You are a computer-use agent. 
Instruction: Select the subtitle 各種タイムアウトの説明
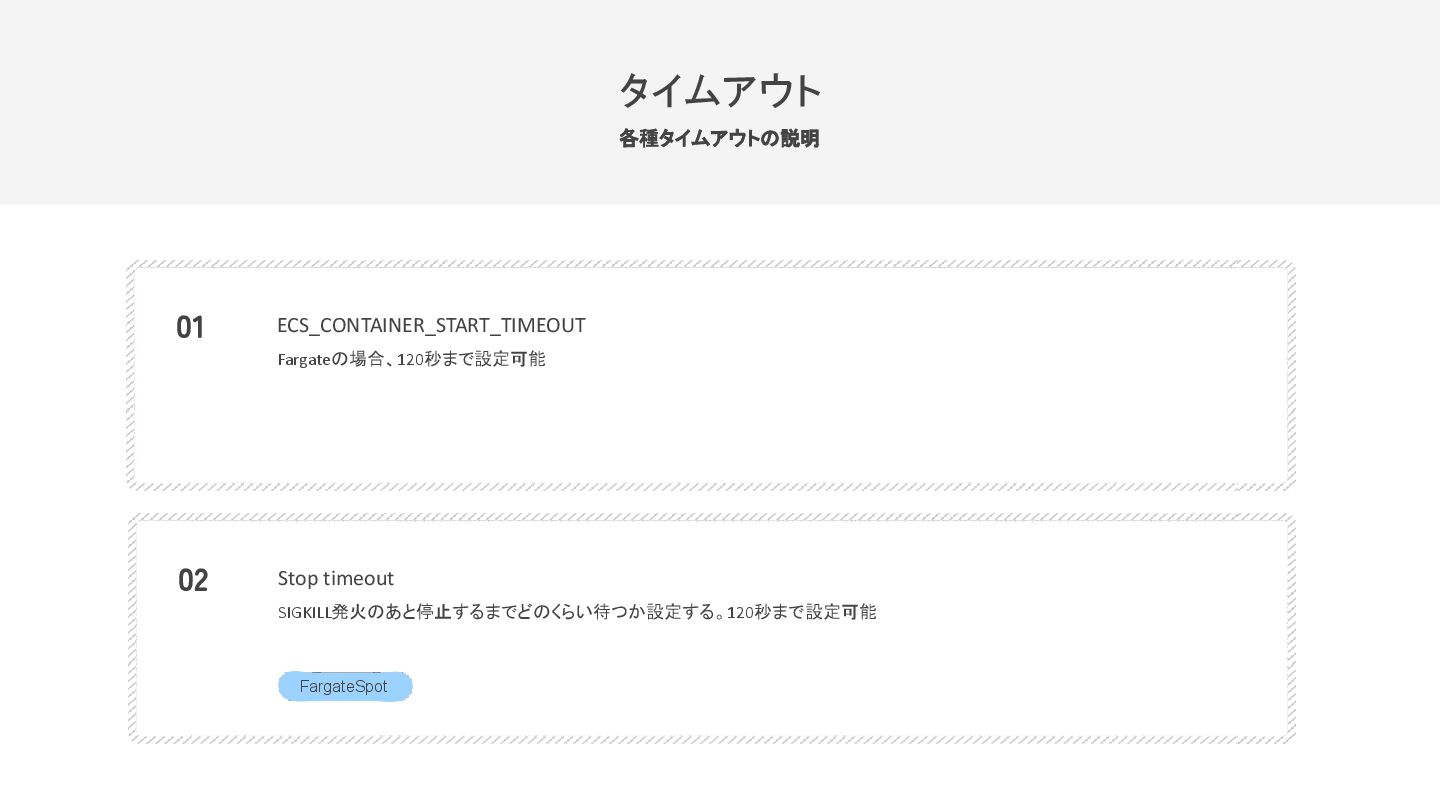coord(719,139)
